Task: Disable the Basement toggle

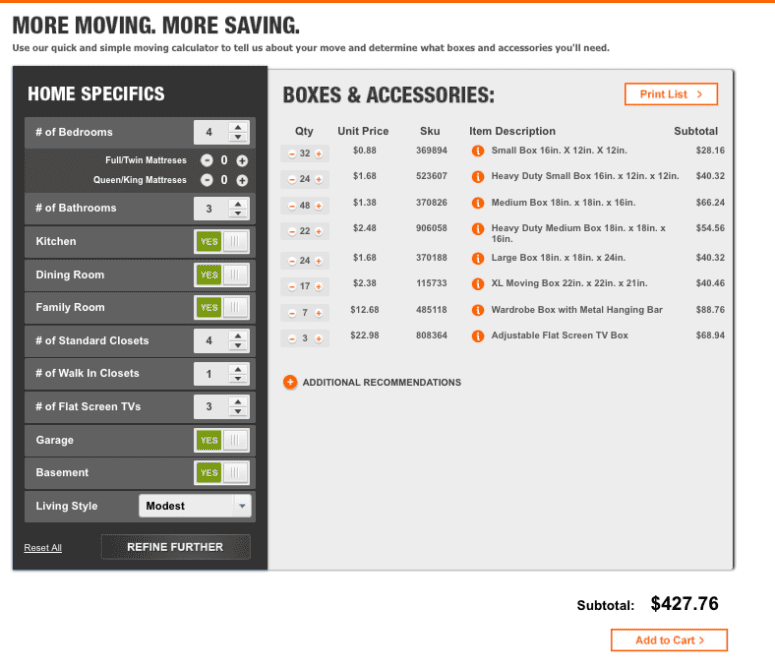Action: point(222,473)
